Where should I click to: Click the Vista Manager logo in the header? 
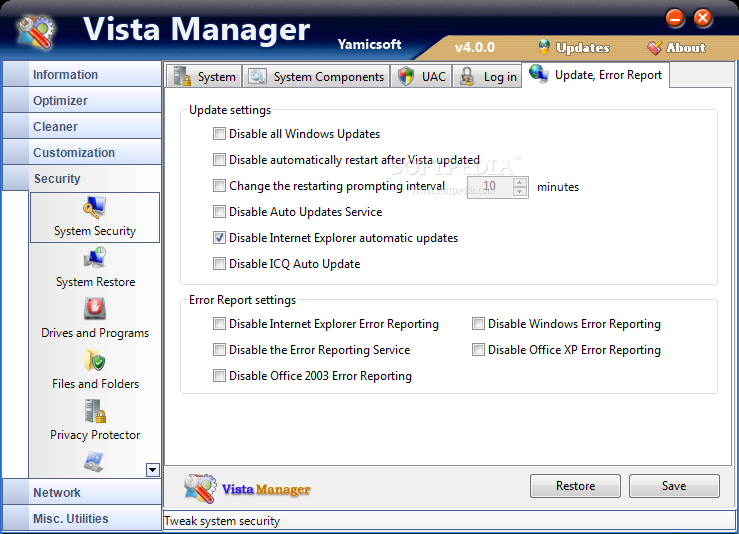pos(36,32)
